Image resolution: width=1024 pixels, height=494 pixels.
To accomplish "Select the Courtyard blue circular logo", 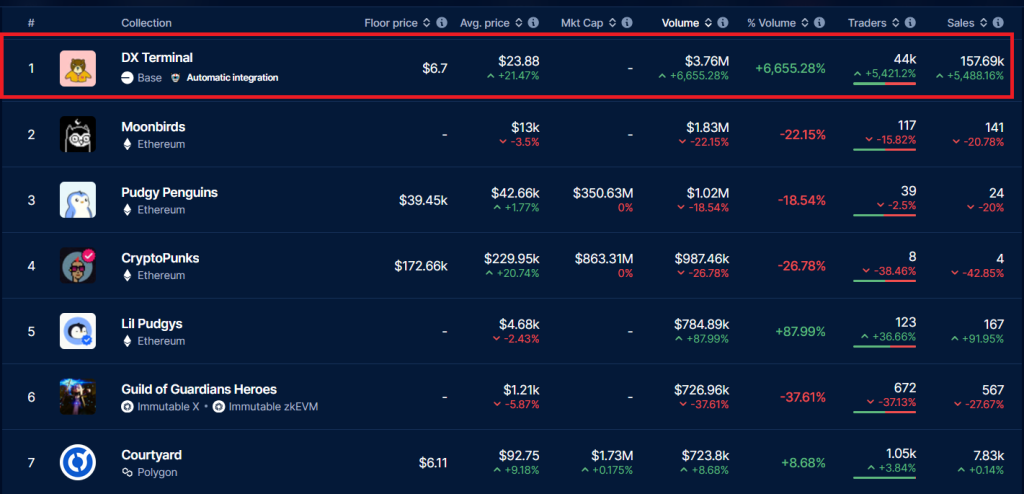I will coord(77,462).
